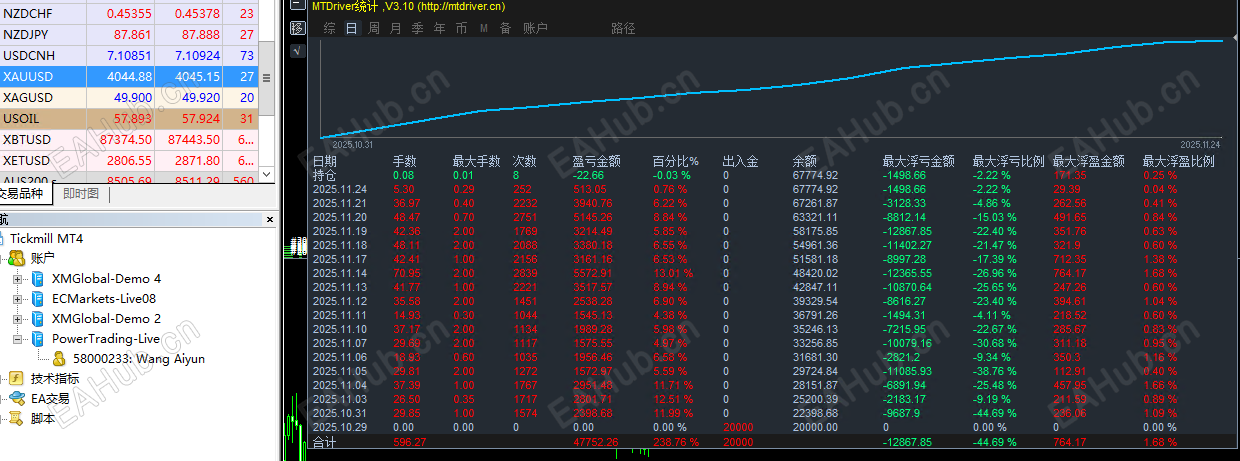The image size is (1240, 461).
Task: Switch to the 周 weekly tab
Action: click(x=373, y=28)
